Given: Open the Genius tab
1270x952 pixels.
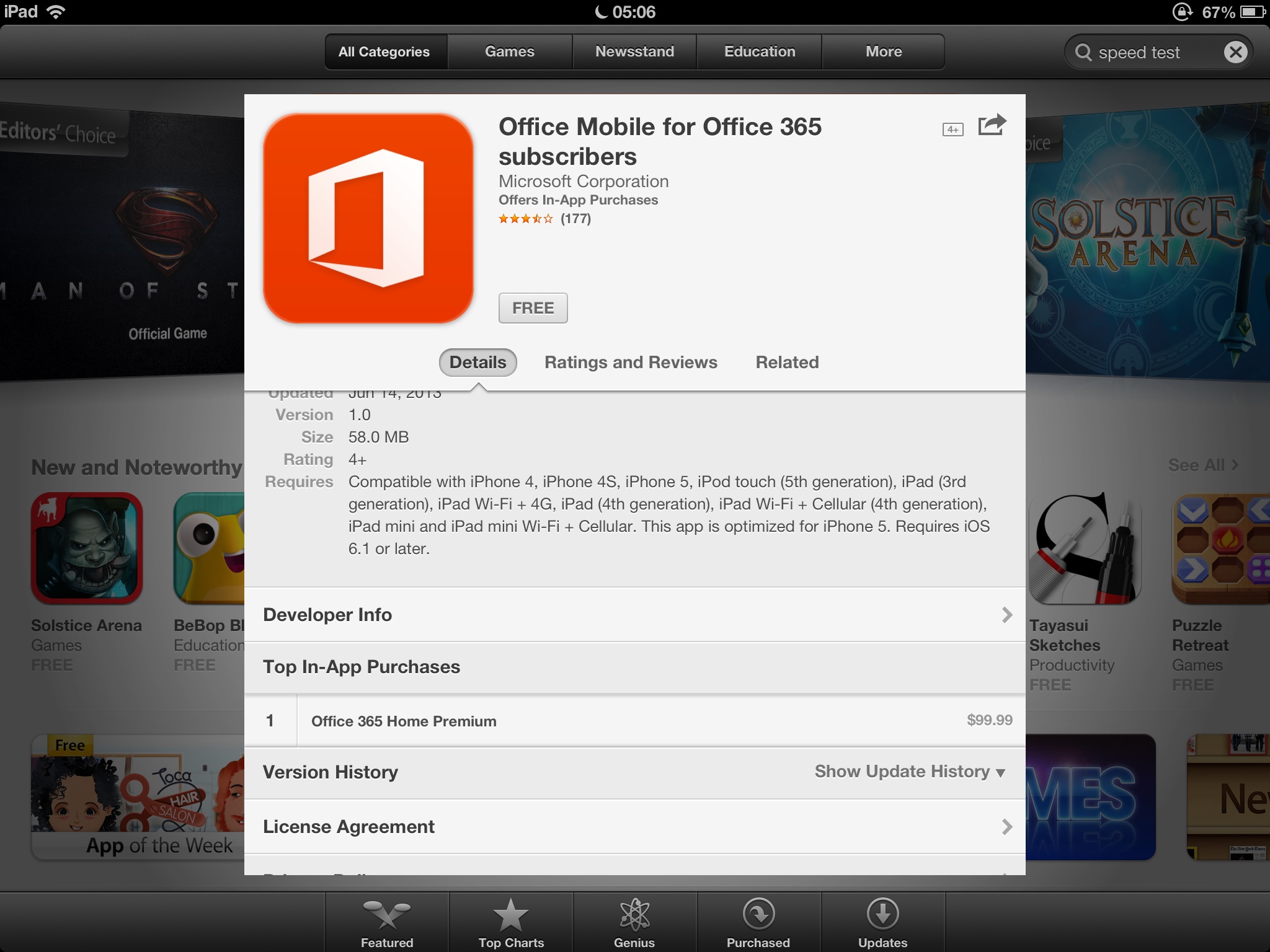Looking at the screenshot, I should 634,923.
